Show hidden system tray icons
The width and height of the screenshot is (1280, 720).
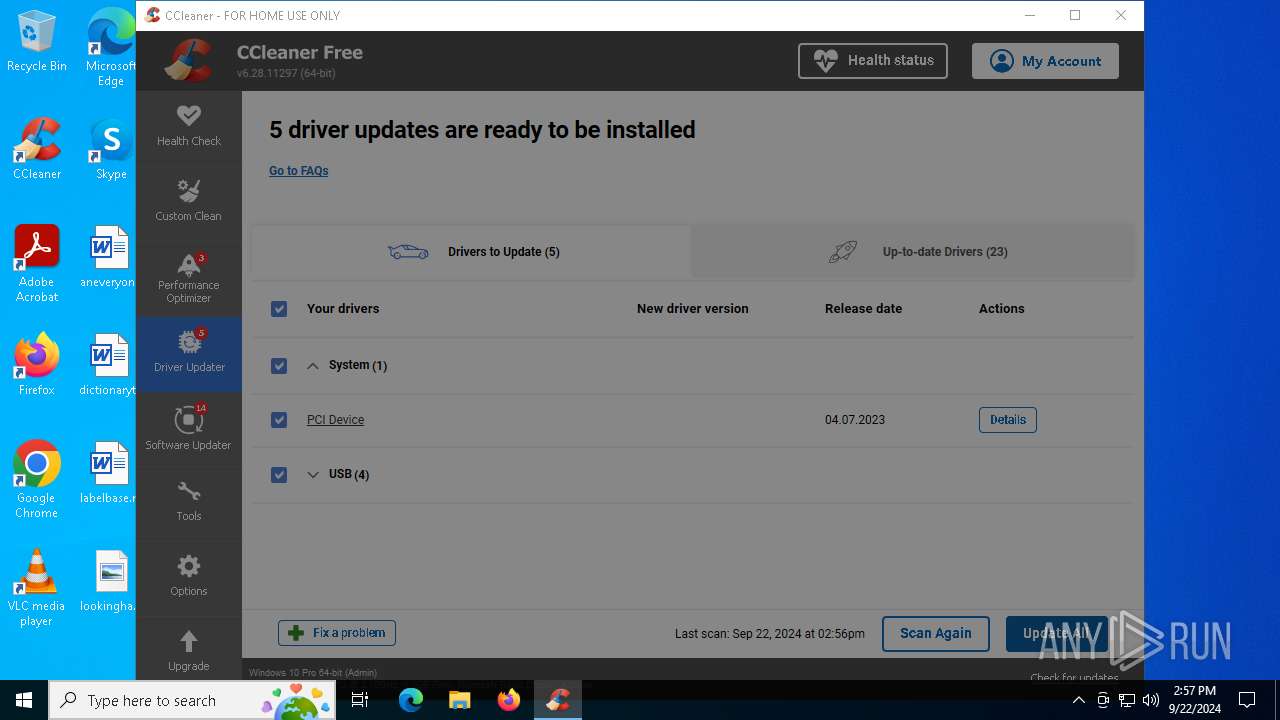(x=1079, y=700)
